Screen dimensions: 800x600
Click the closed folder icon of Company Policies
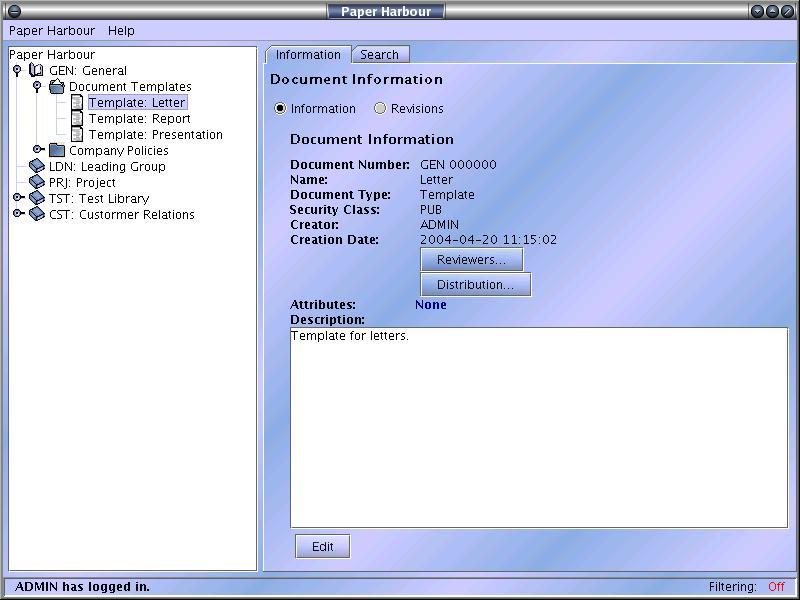57,150
